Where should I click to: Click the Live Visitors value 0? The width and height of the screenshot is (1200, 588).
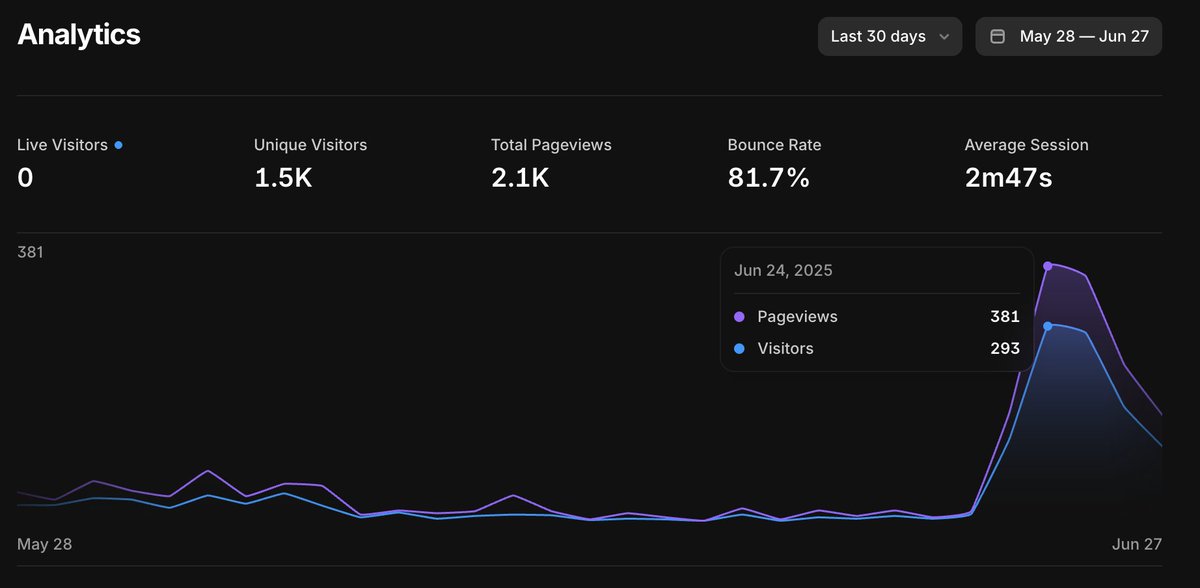(x=25, y=178)
